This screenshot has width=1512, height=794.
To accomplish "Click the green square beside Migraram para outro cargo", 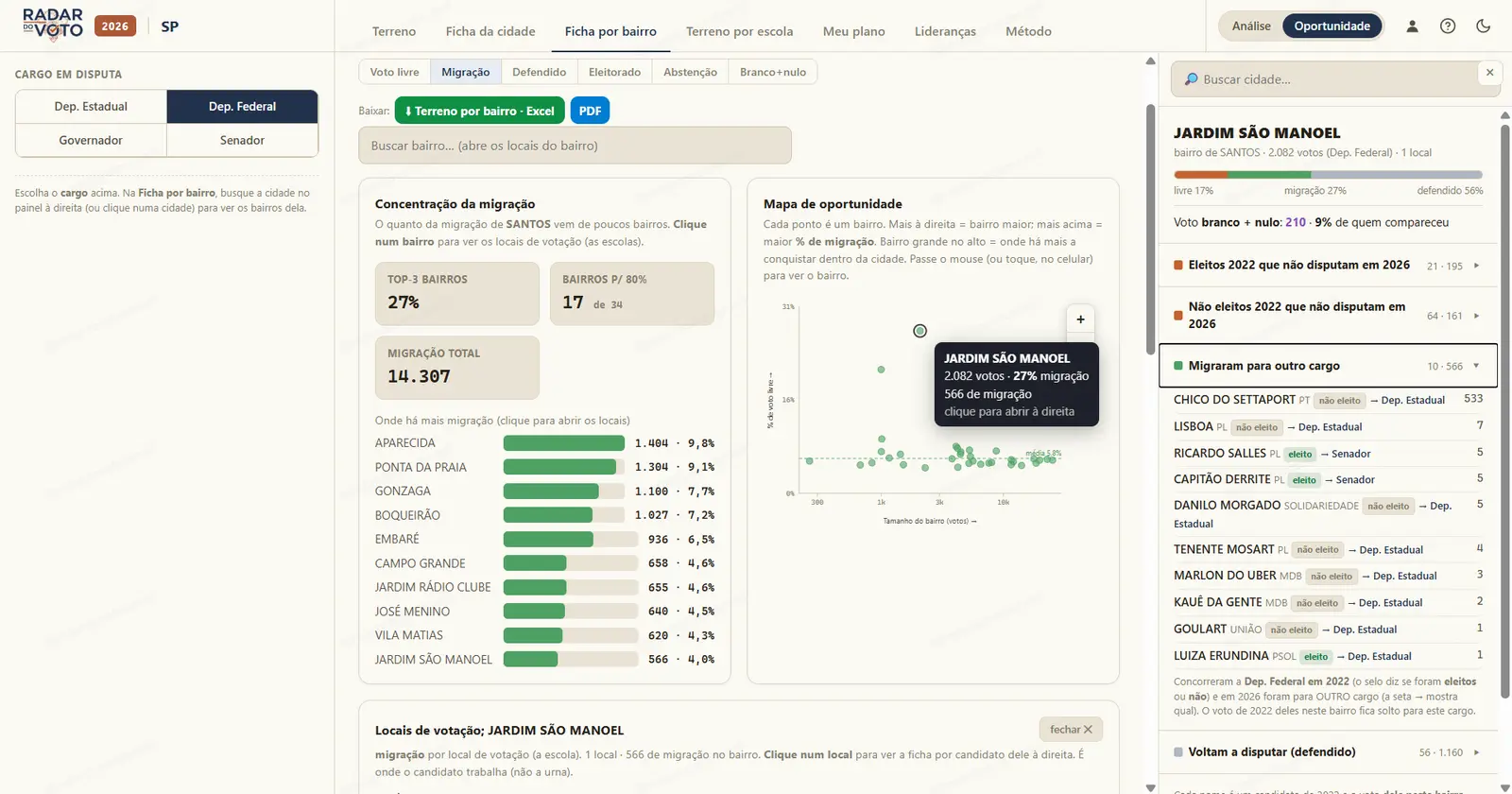I will click(1178, 366).
